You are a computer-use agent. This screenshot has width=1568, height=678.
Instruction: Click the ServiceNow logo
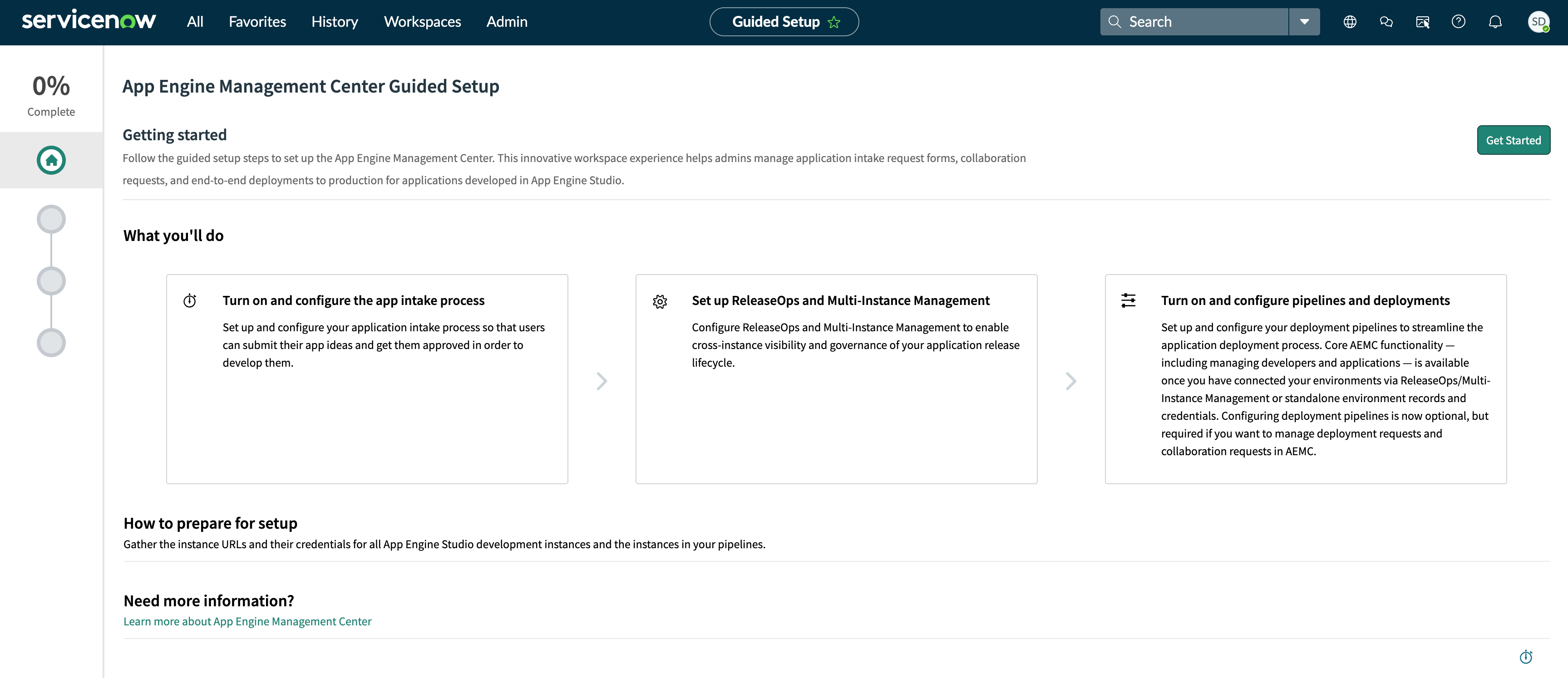89,20
